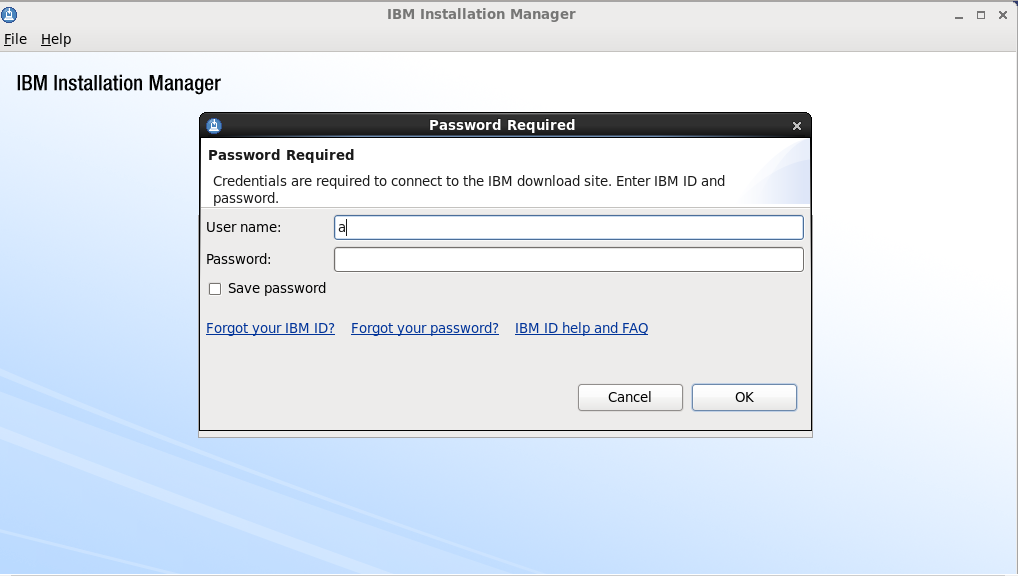Click into the Password input field

[568, 260]
